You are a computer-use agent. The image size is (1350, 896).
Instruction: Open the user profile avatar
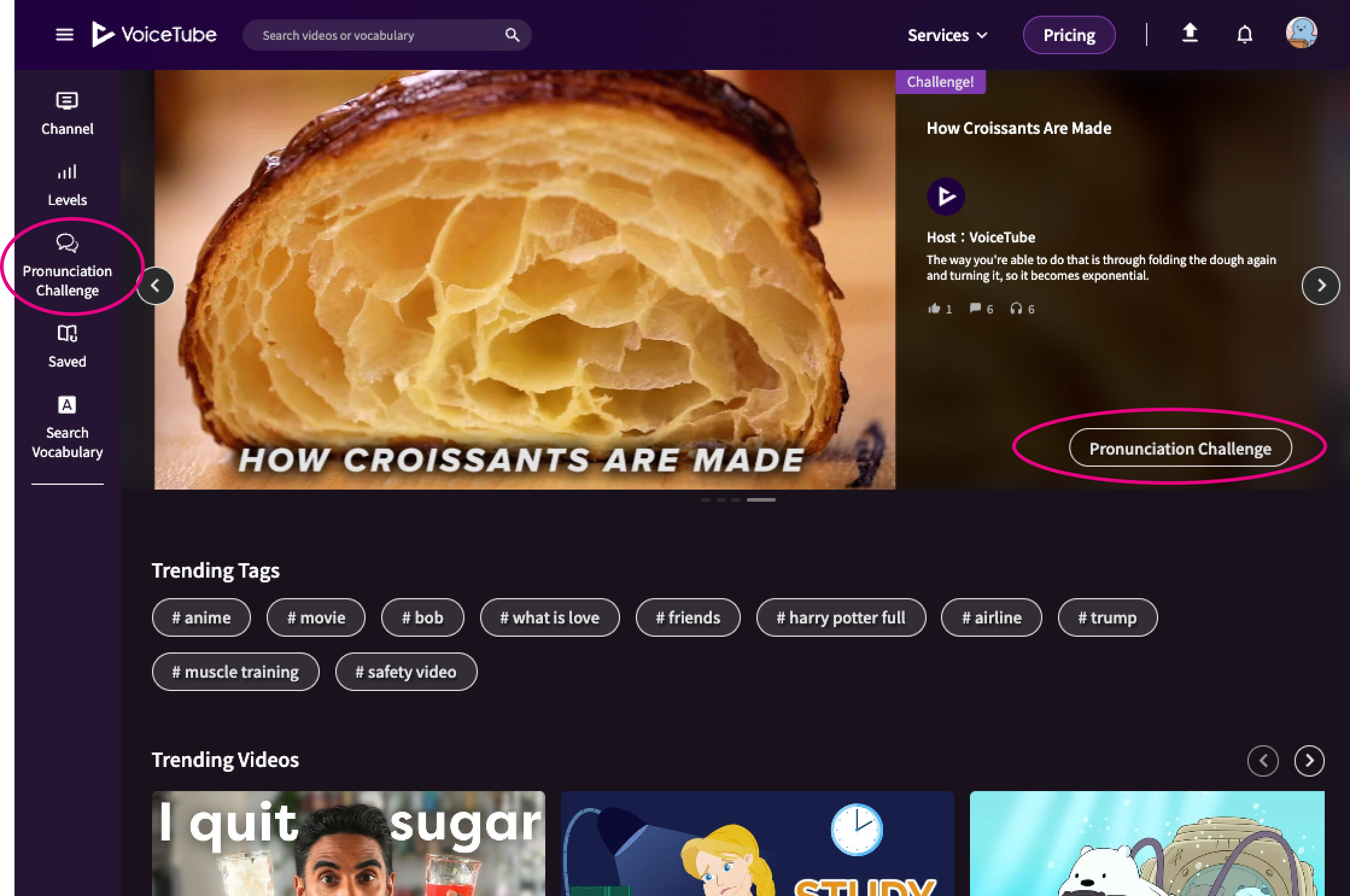coord(1301,33)
